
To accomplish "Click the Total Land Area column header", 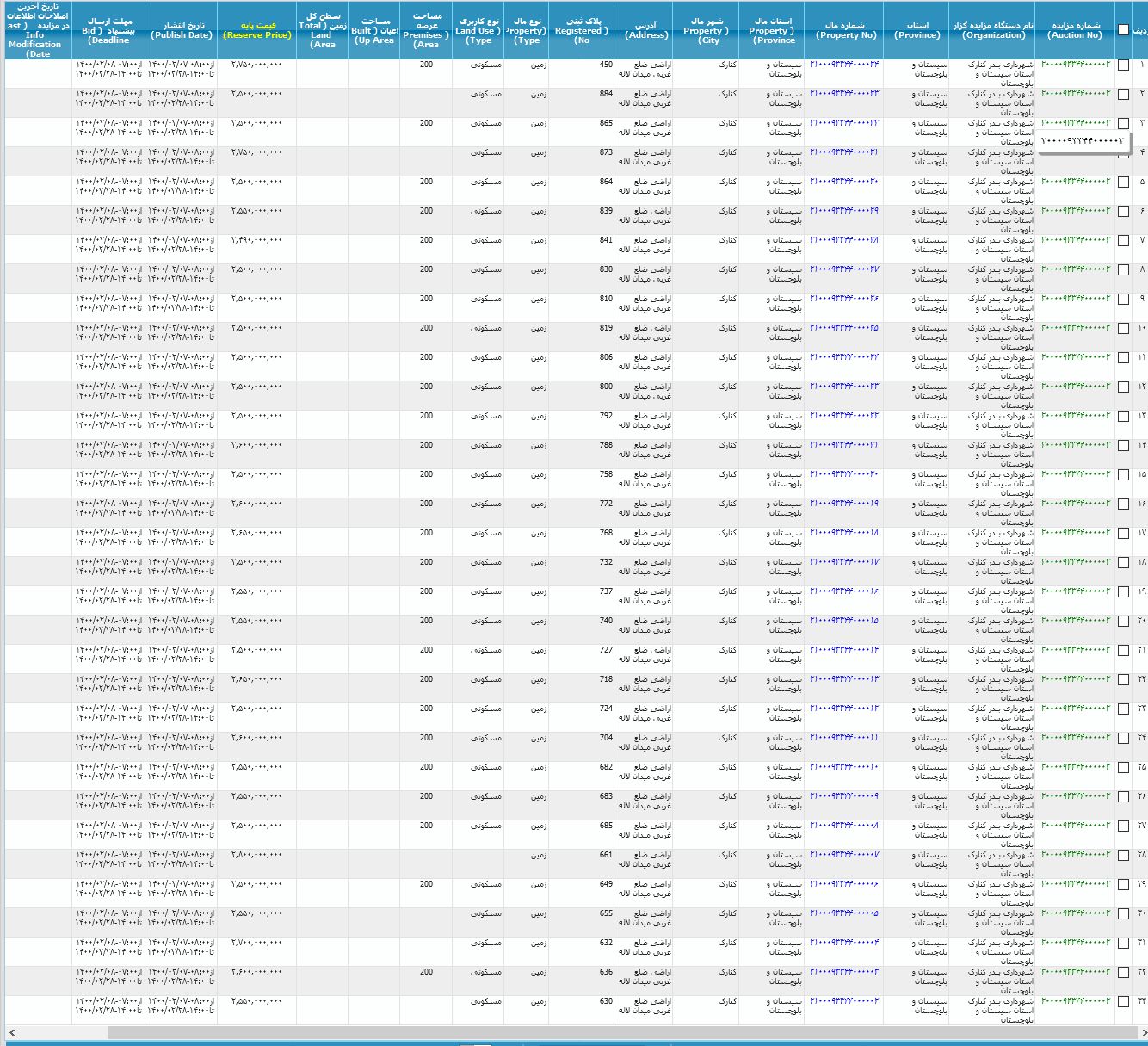I will pos(323,30).
